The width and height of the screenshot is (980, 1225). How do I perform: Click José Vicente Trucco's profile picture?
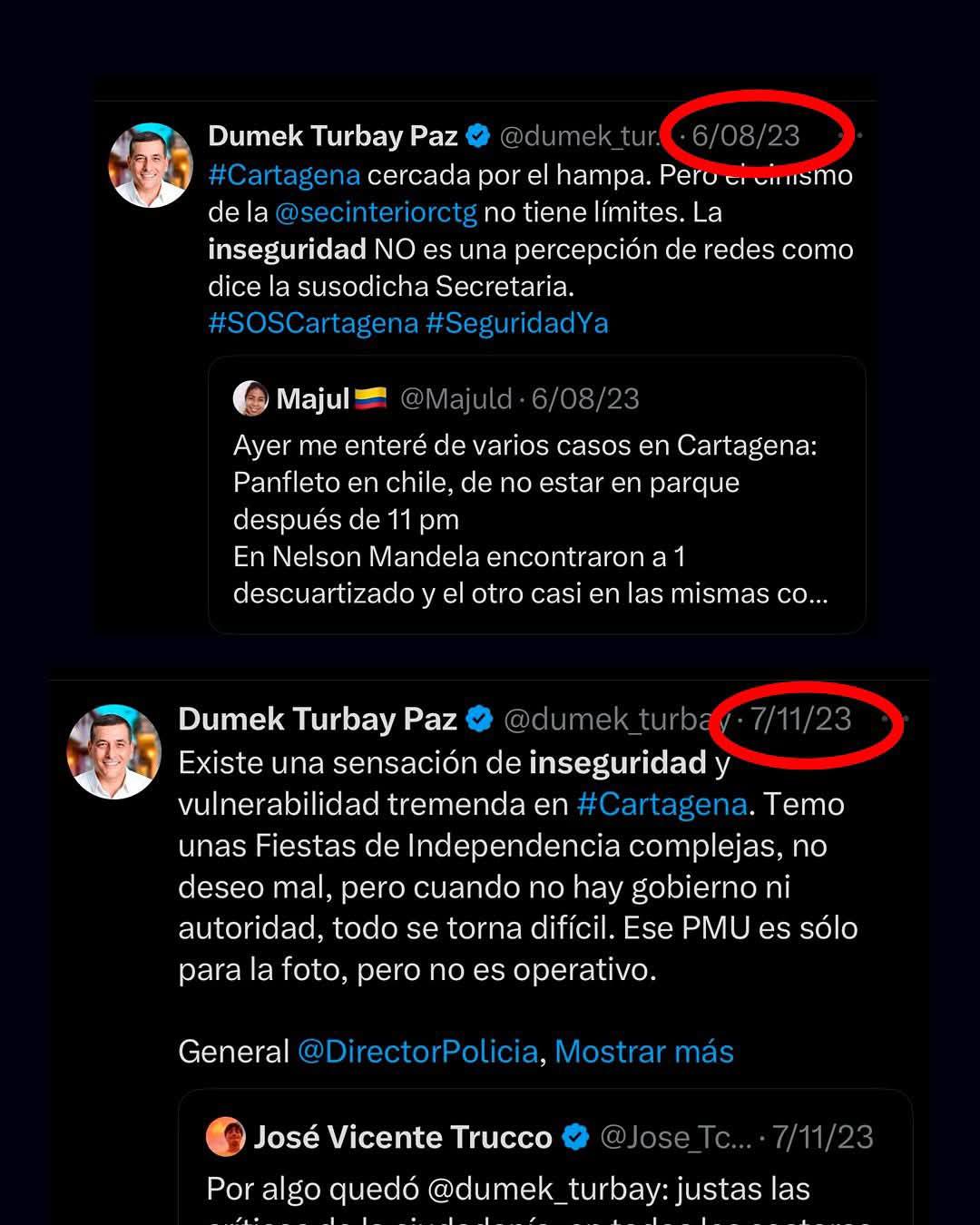225,1137
